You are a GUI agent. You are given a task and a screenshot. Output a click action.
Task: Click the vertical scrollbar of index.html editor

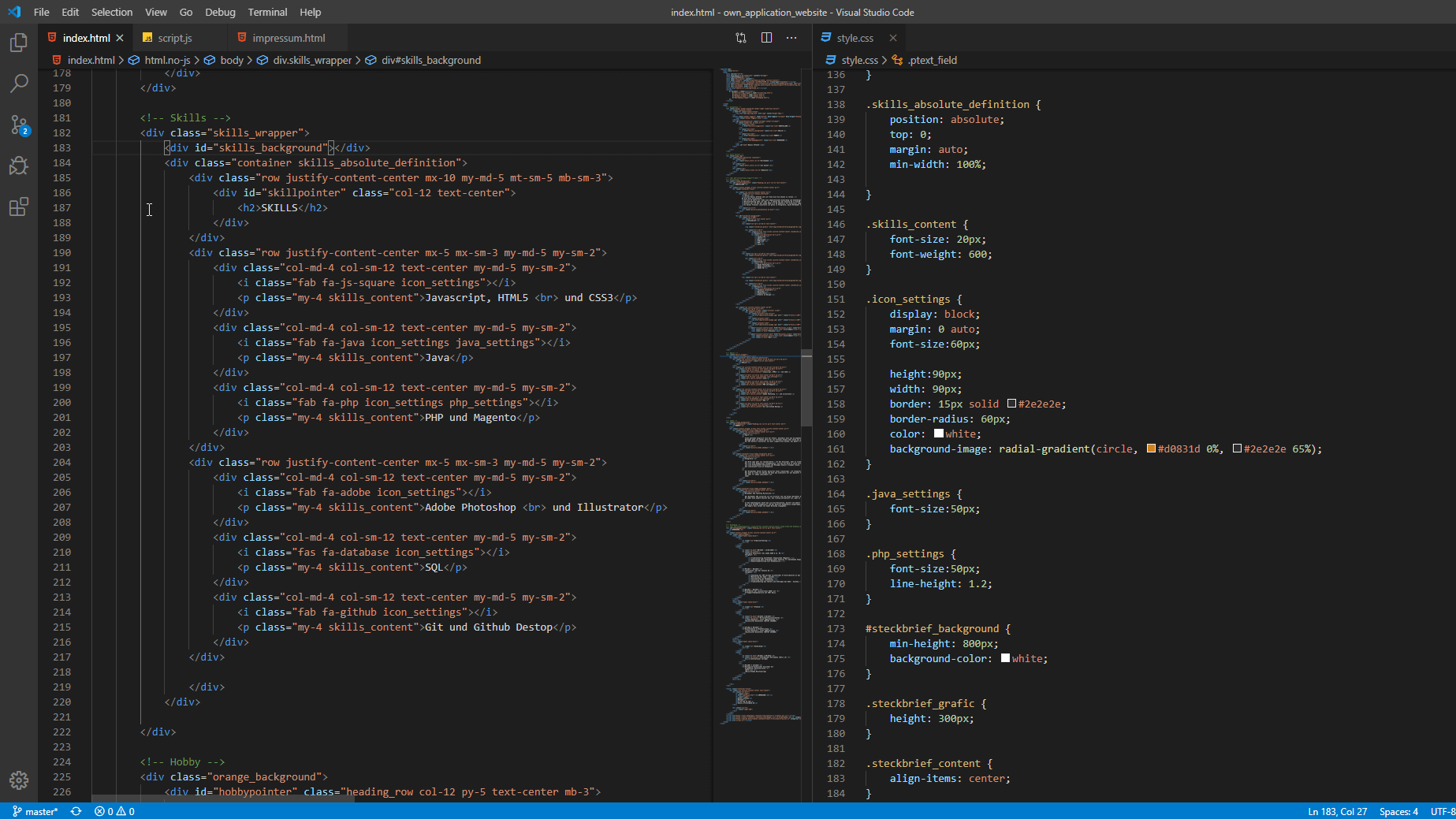pos(806,389)
